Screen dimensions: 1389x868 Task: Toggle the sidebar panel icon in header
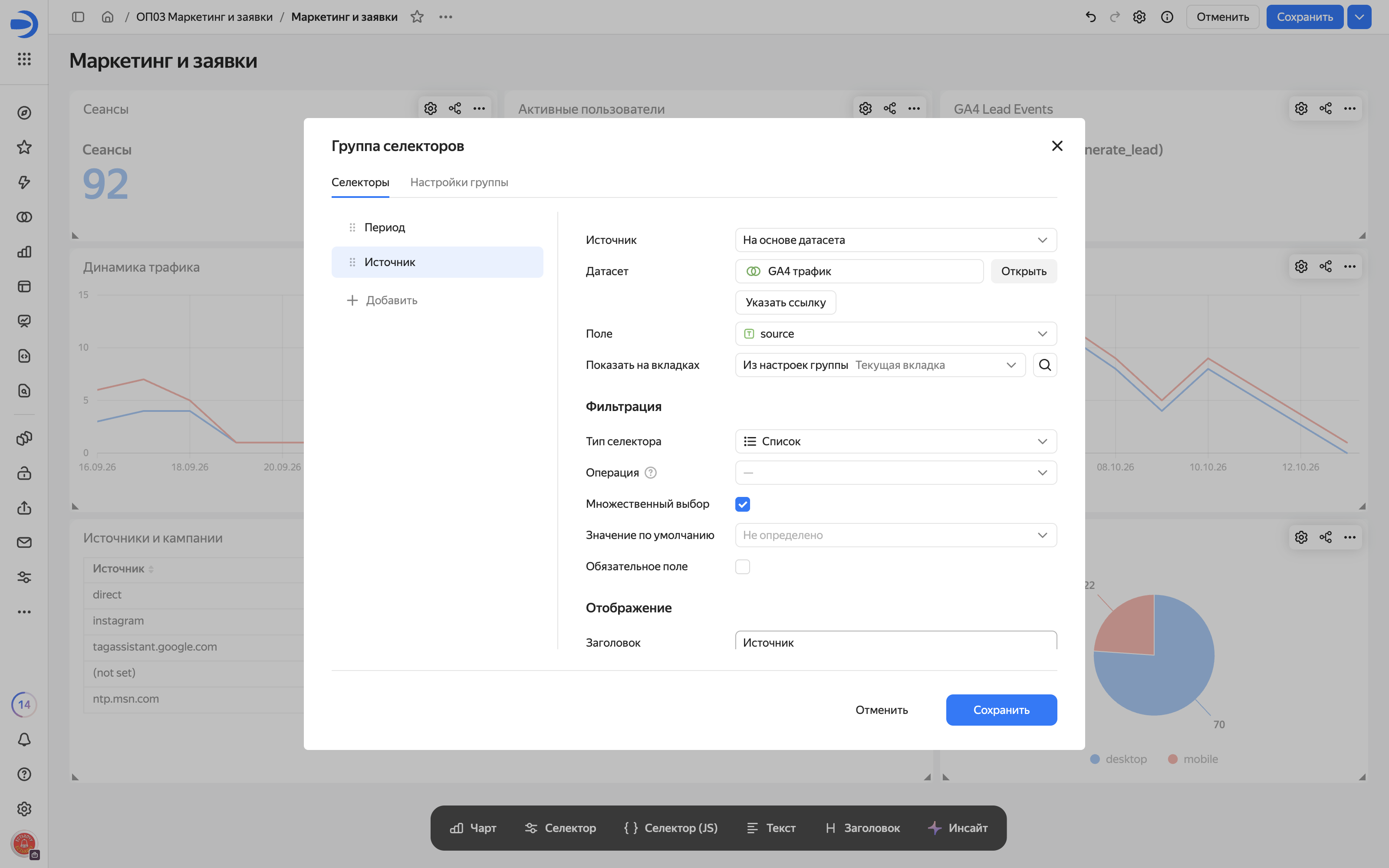coord(78,16)
